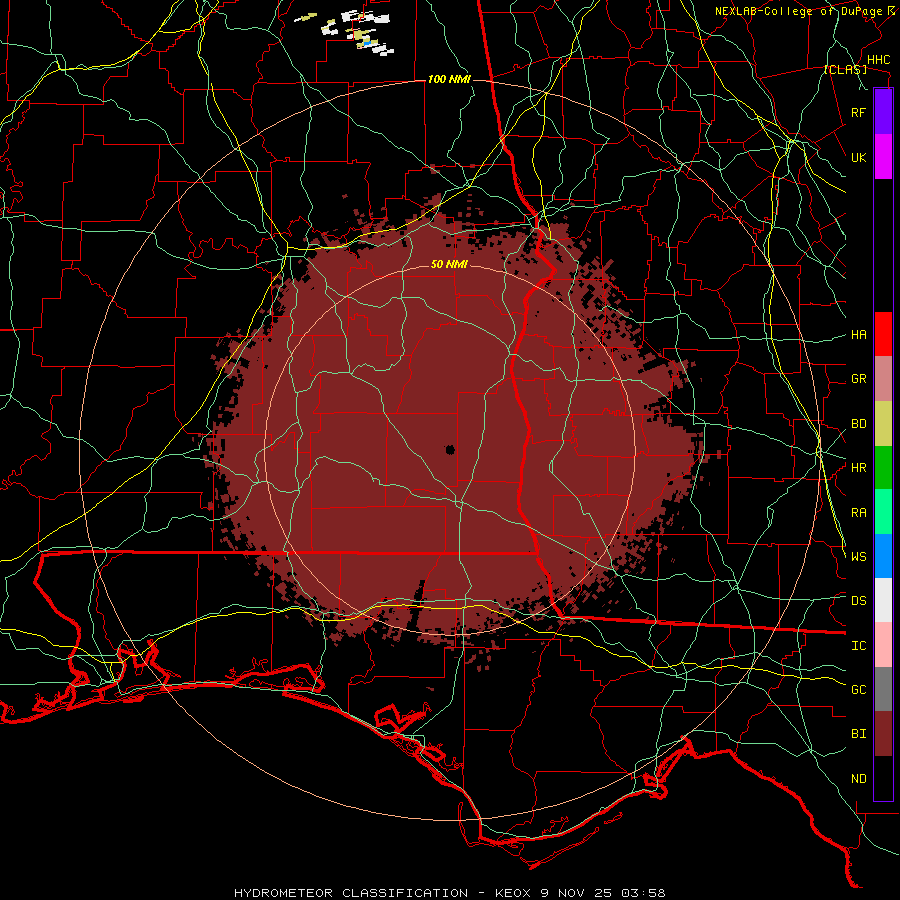Click the DS white legend swatch
Image resolution: width=900 pixels, height=900 pixels.
click(x=883, y=600)
